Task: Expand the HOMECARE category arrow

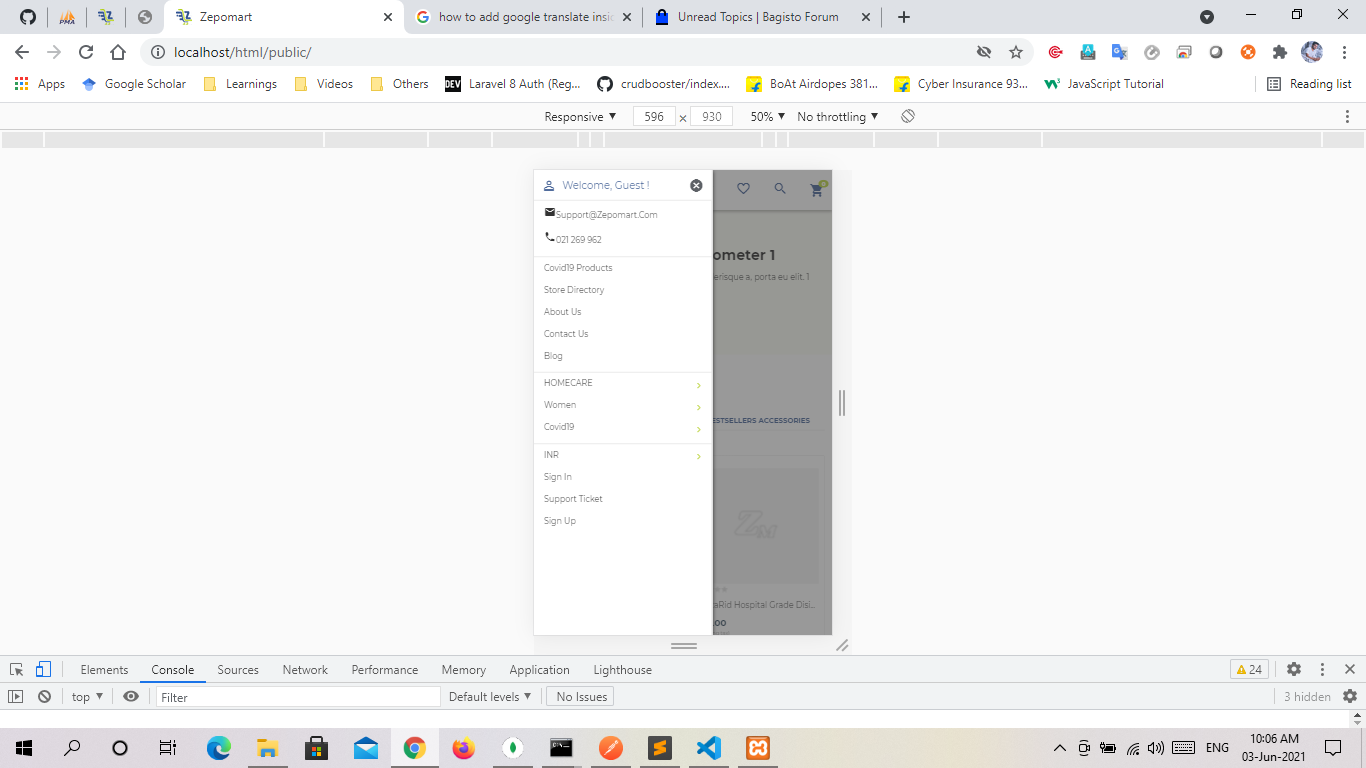Action: [698, 385]
